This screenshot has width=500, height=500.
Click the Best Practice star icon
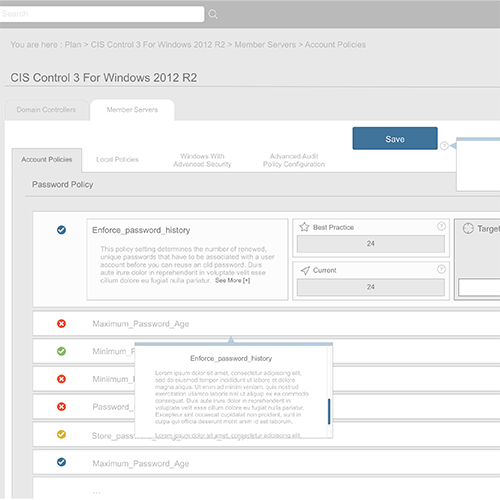pyautogui.click(x=304, y=227)
